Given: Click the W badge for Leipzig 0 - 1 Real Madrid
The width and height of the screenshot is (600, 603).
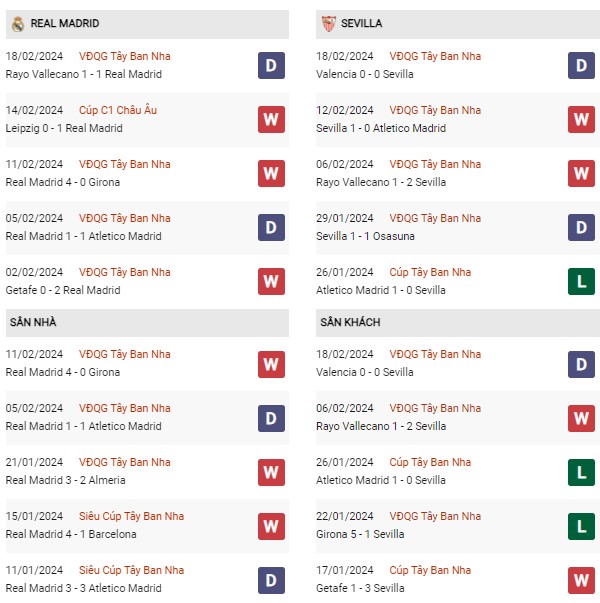Looking at the screenshot, I should [271, 120].
